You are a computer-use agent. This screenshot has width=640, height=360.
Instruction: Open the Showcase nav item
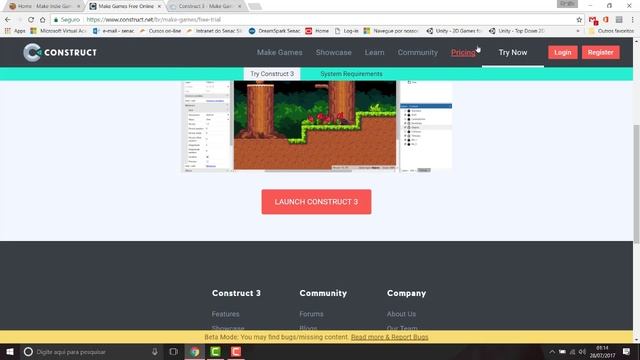pyautogui.click(x=333, y=52)
